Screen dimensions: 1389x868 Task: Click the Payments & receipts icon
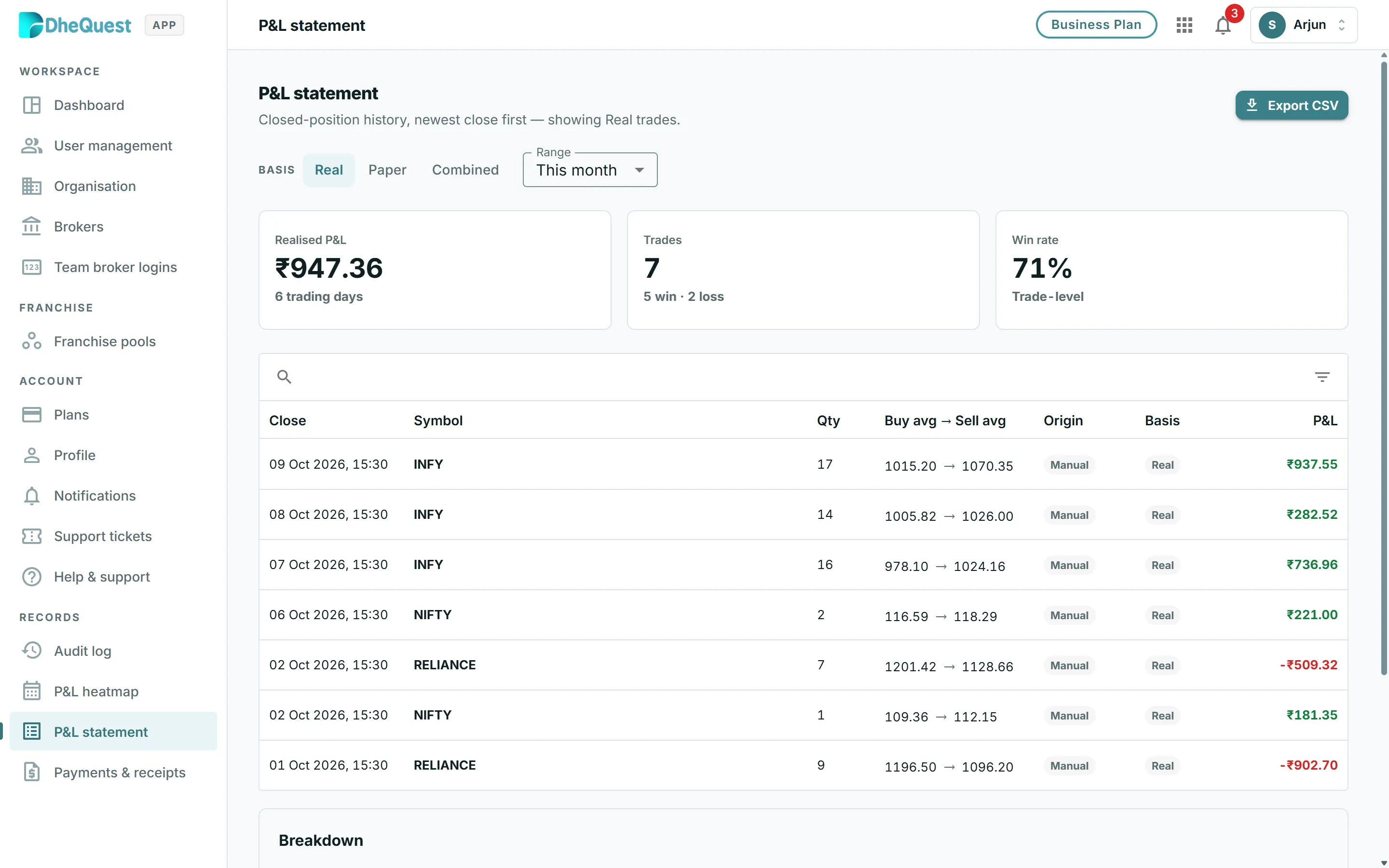pos(31,772)
